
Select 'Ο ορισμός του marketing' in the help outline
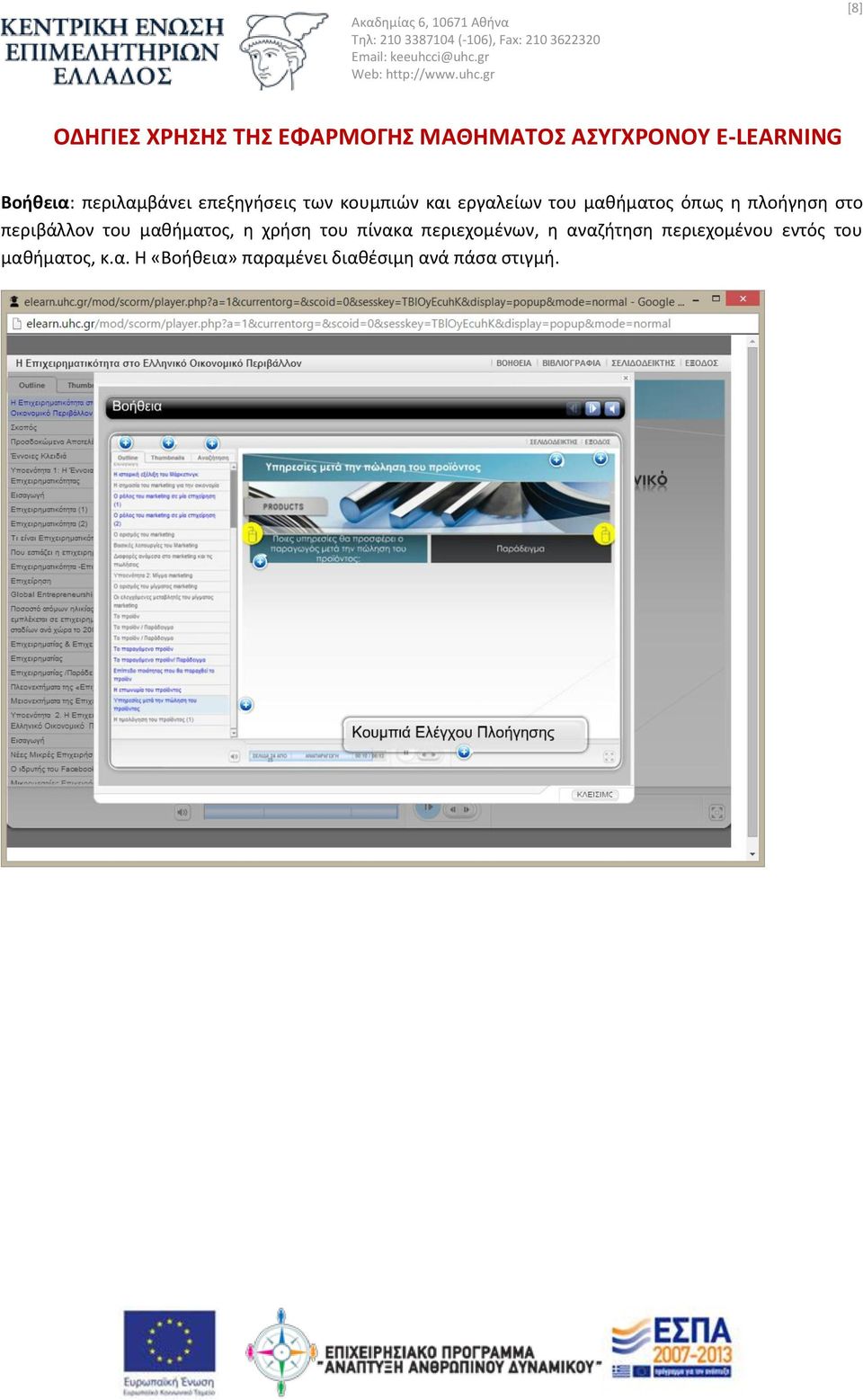click(x=144, y=535)
